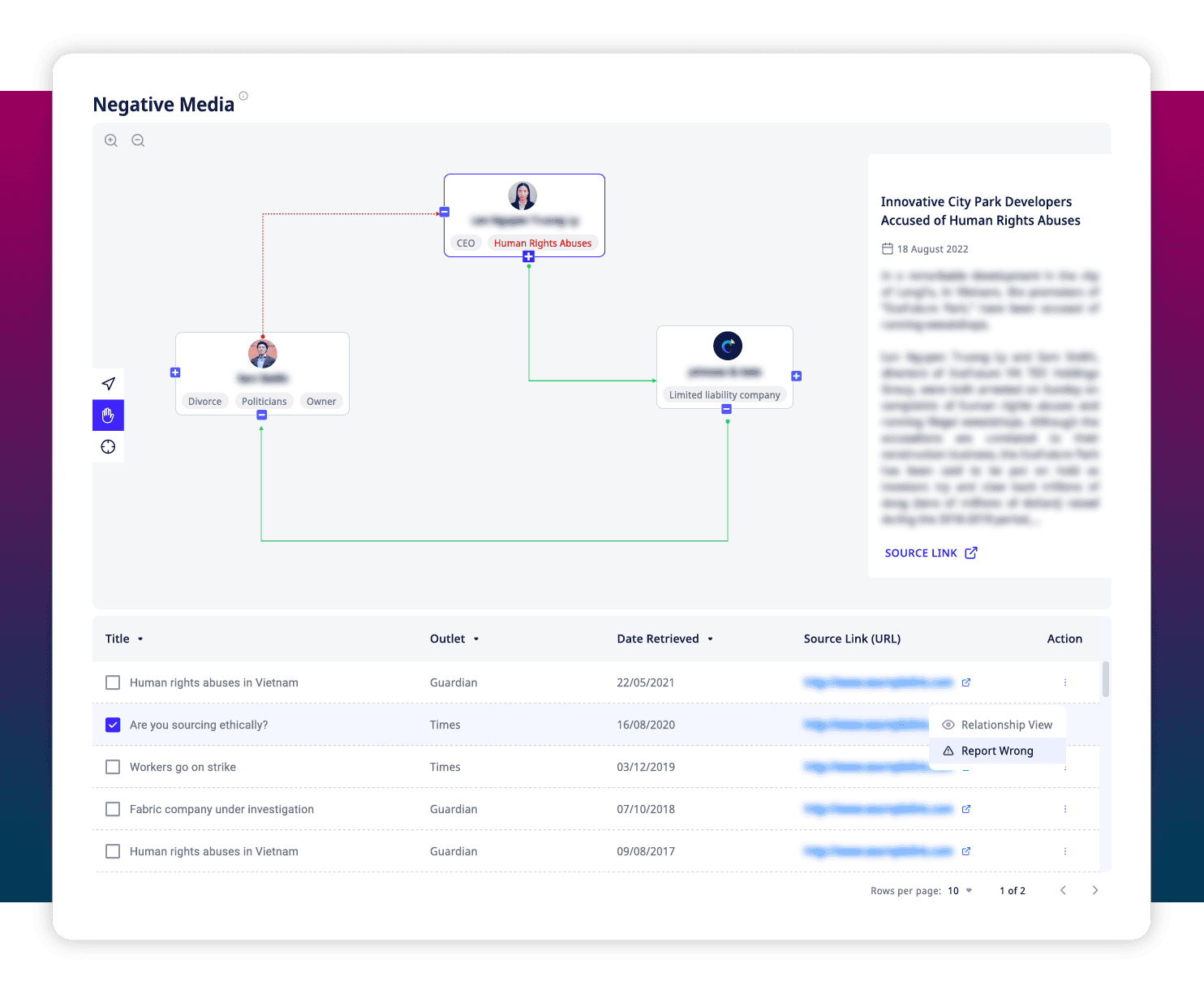This screenshot has height=994, width=1204.
Task: Click the table vertical scrollbar
Action: (x=1105, y=680)
